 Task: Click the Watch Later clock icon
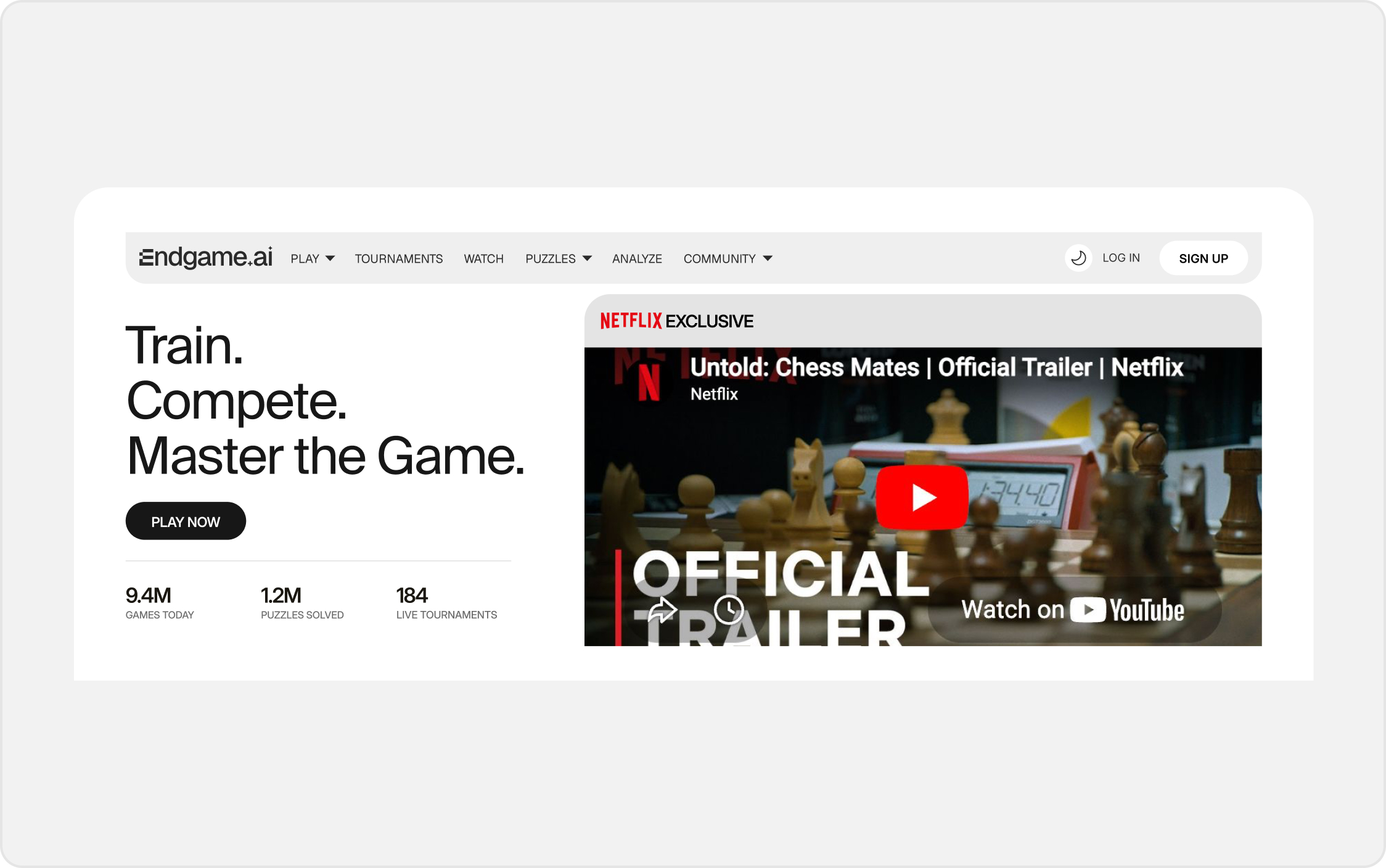729,610
